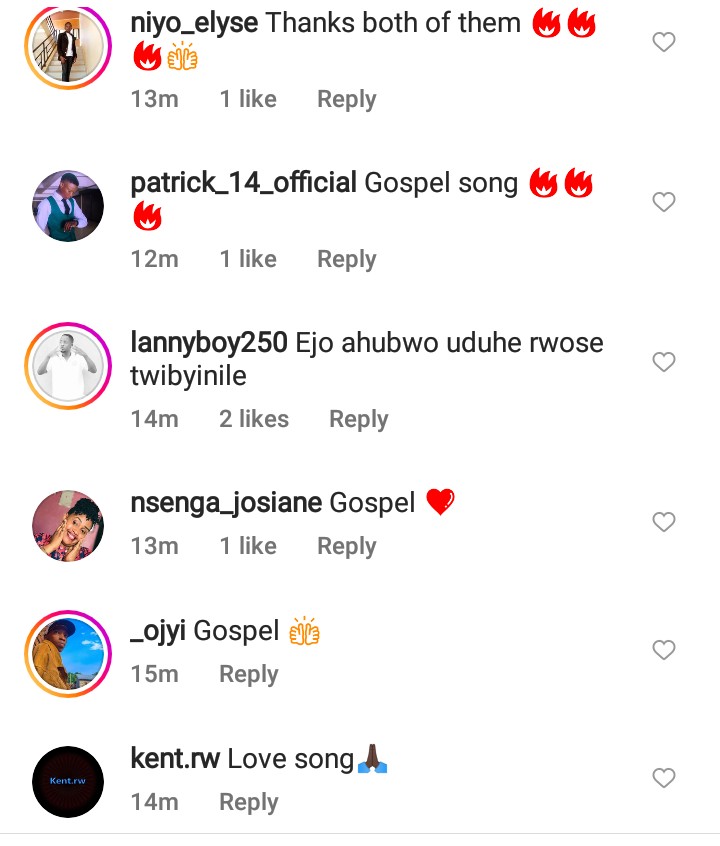This screenshot has width=720, height=846.
Task: Reply to nsenga_josiane's comment
Action: (x=346, y=546)
